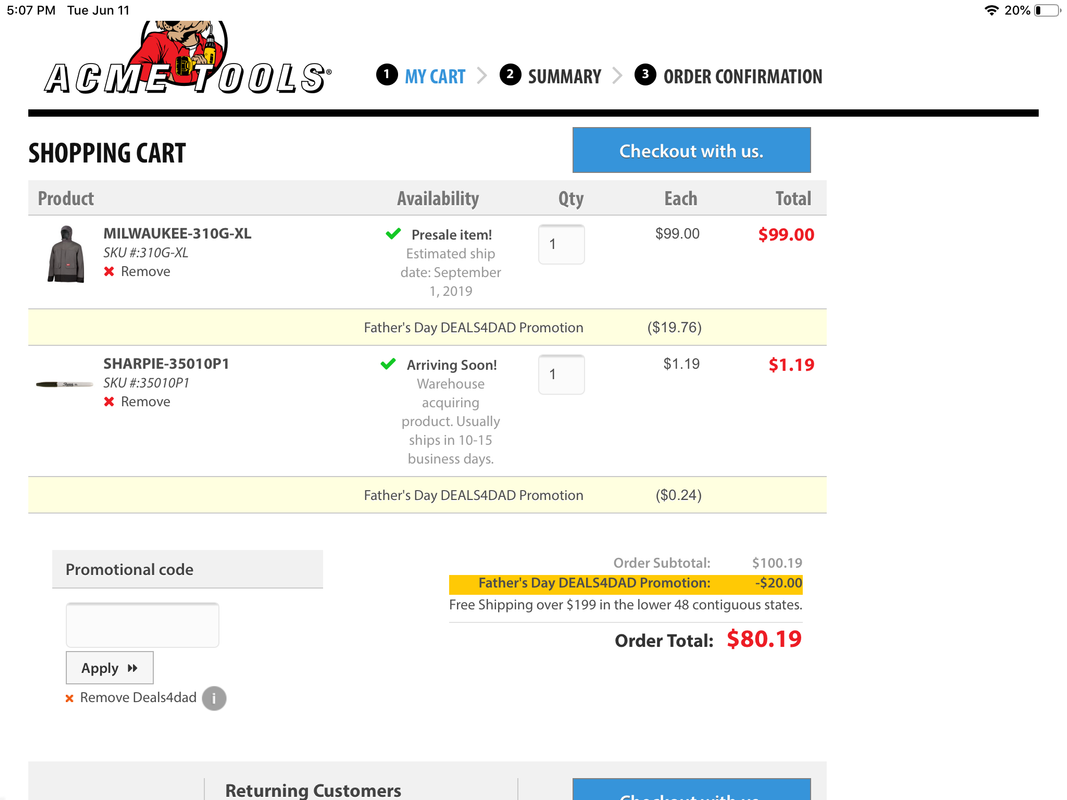Click the ($19.76) promotion amount
The width and height of the screenshot is (1067, 800).
pyautogui.click(x=674, y=327)
